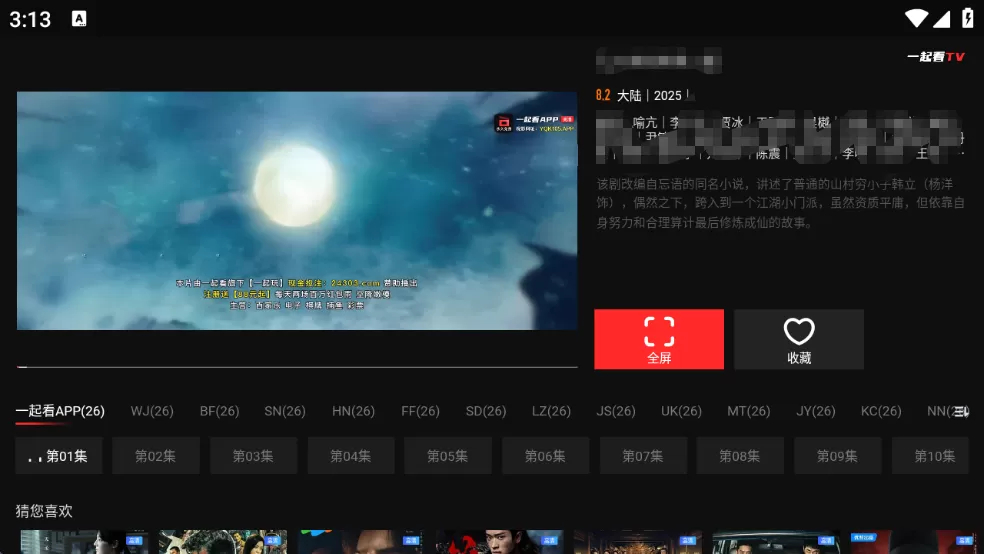Switch to the MT(26) source tab
Image resolution: width=984 pixels, height=554 pixels.
point(749,411)
